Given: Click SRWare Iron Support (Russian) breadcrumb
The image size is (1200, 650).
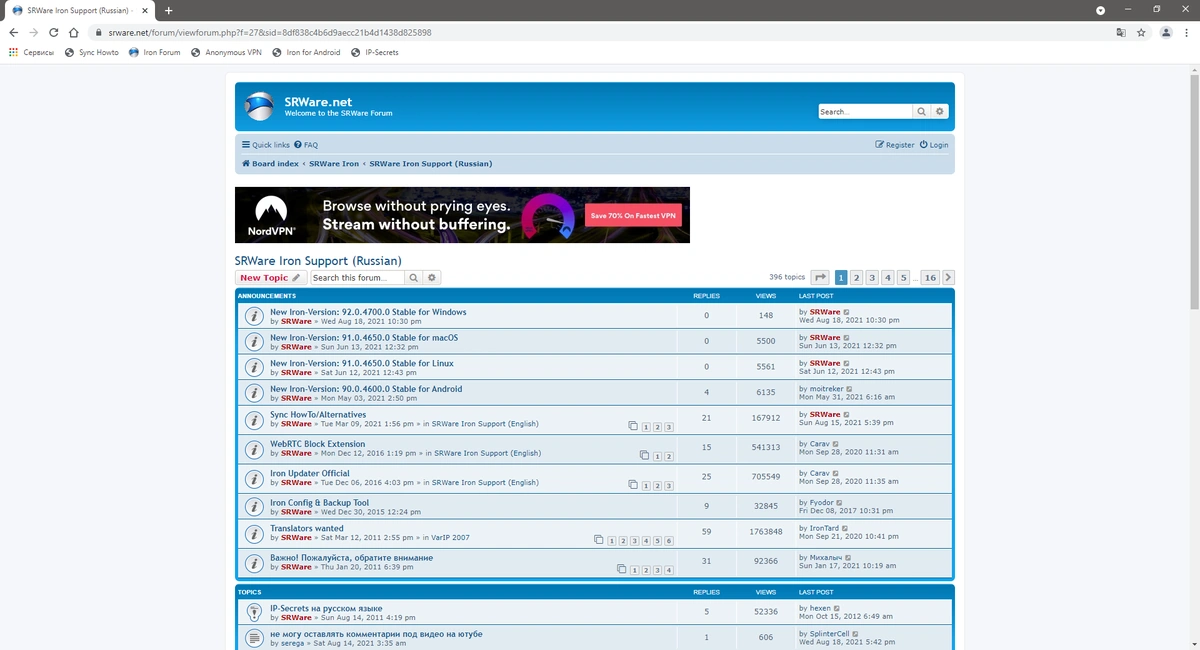Looking at the screenshot, I should click(431, 163).
